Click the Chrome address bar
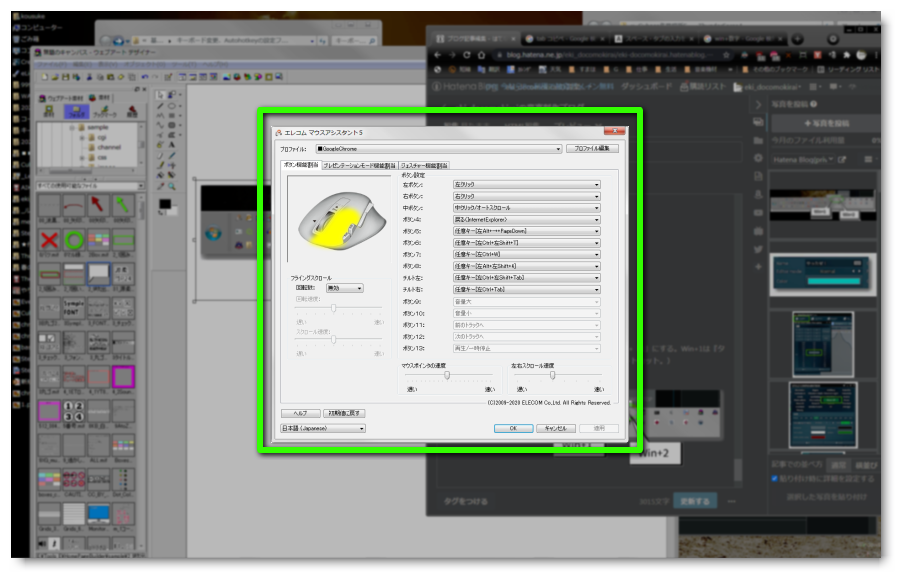904x584 pixels. 612,55
